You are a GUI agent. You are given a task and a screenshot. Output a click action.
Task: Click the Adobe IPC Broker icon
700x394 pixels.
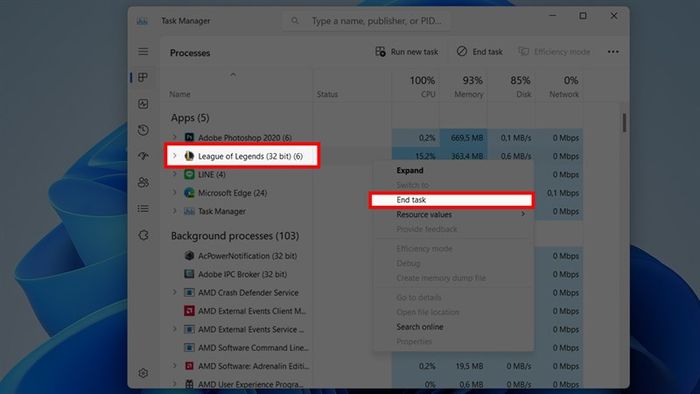click(x=189, y=274)
